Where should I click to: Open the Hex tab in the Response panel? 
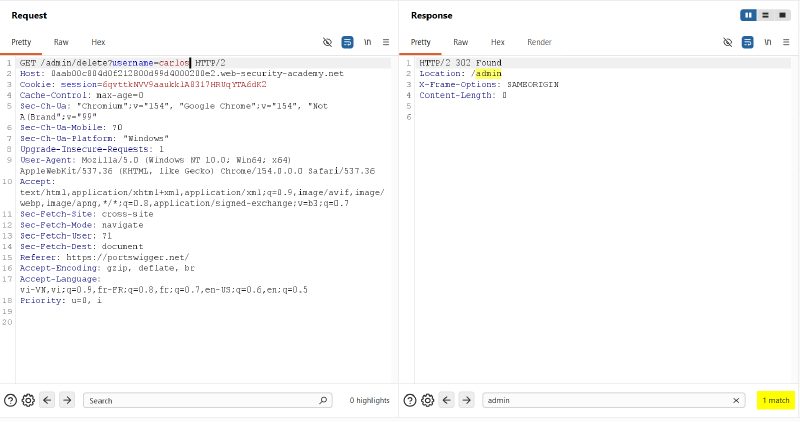click(x=498, y=42)
